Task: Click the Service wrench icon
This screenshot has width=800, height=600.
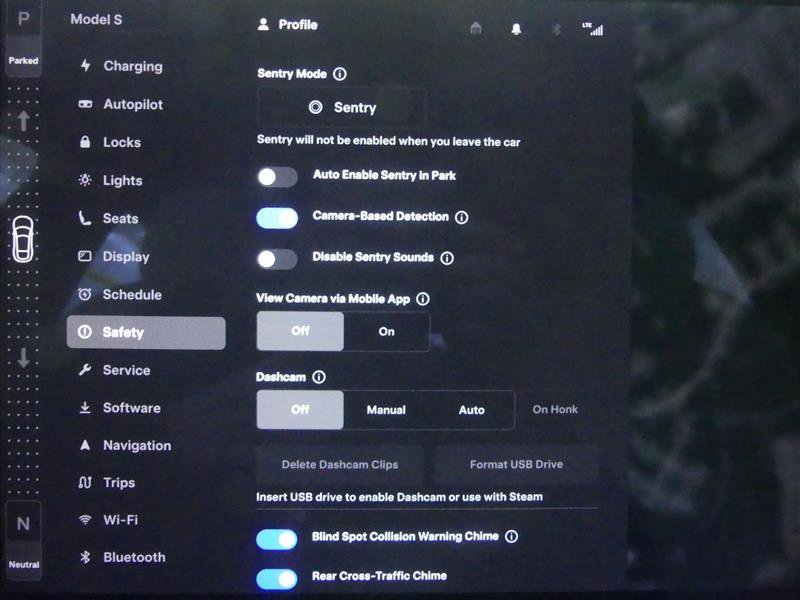Action: [x=85, y=369]
